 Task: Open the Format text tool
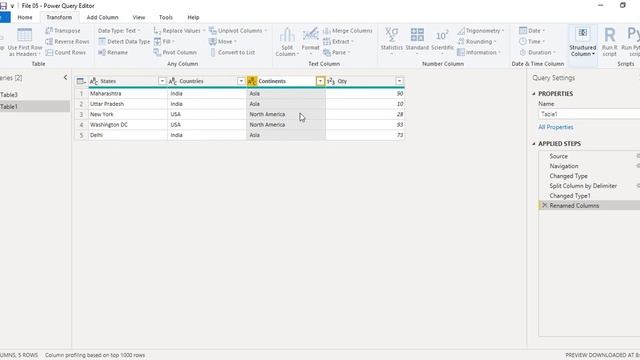pos(311,42)
